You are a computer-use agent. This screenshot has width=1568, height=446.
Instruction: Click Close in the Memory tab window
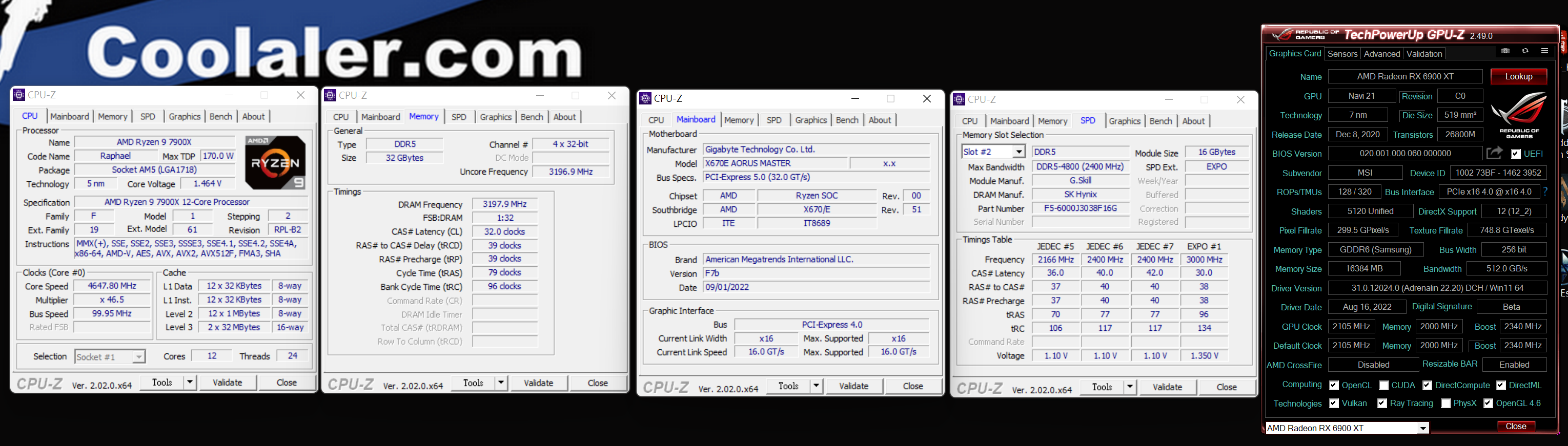597,383
